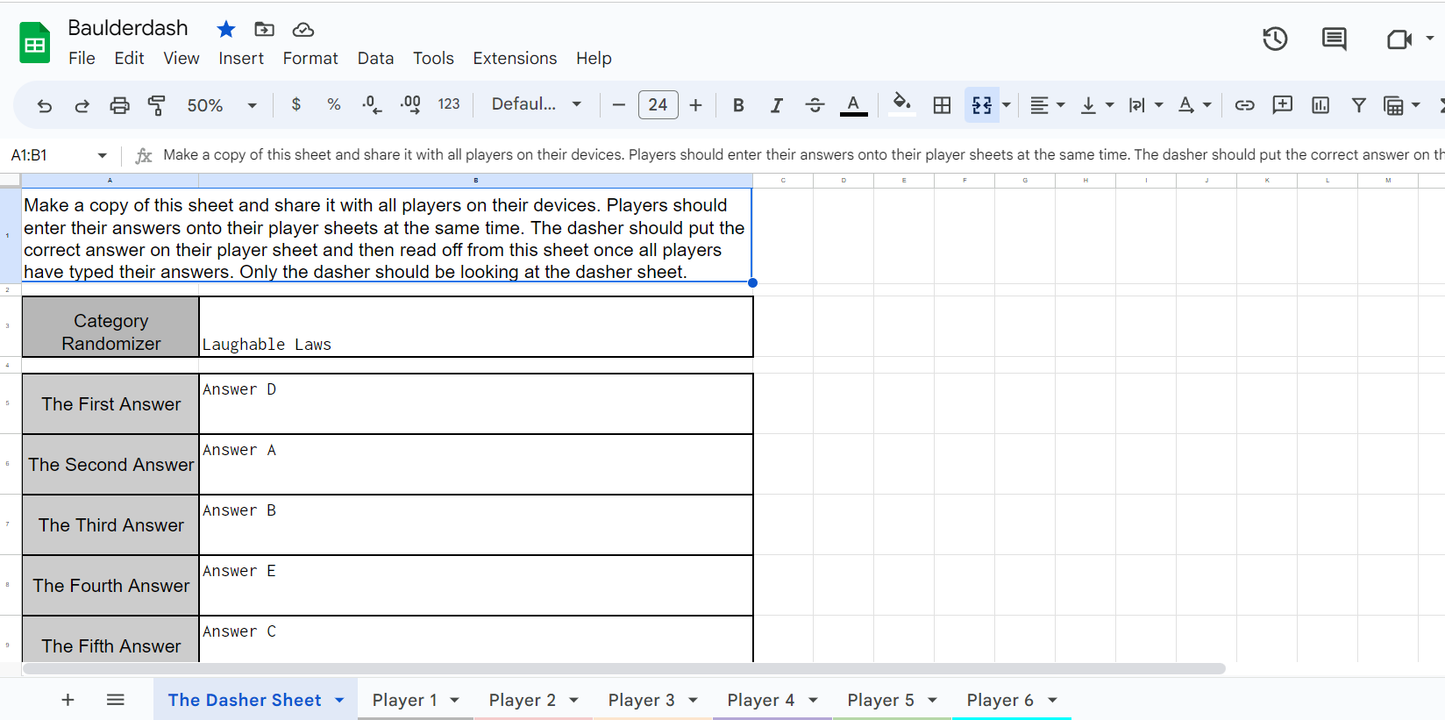The image size is (1445, 720).
Task: Open the font family Default dropdown
Action: point(536,105)
